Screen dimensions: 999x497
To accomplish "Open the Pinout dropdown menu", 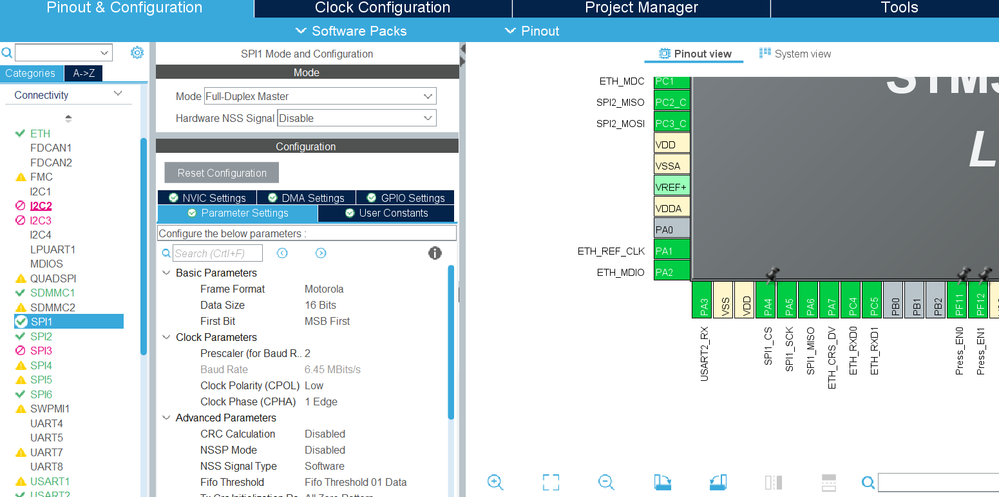I will coord(532,31).
